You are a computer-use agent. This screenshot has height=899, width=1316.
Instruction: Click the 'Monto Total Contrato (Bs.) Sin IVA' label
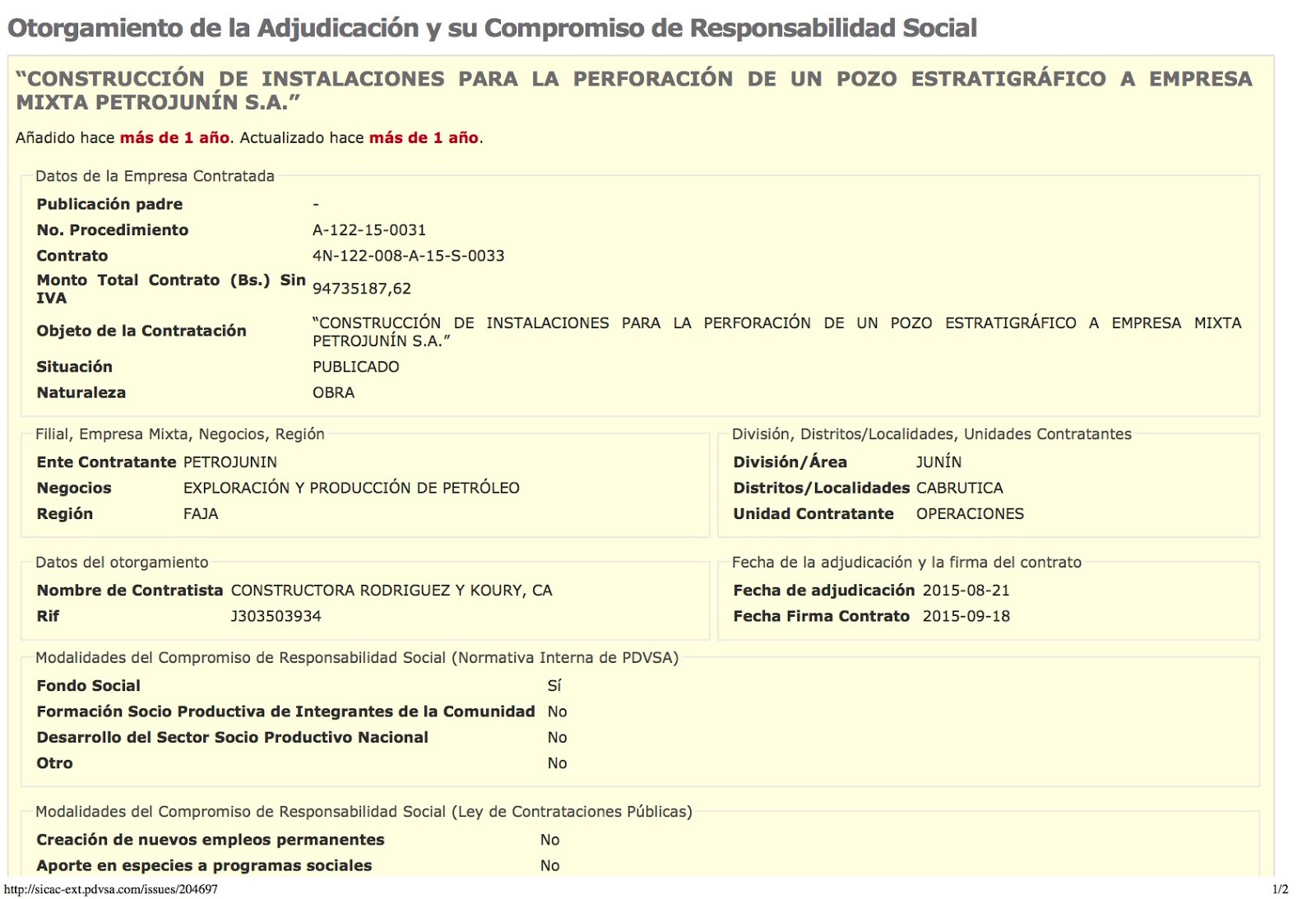(x=171, y=289)
